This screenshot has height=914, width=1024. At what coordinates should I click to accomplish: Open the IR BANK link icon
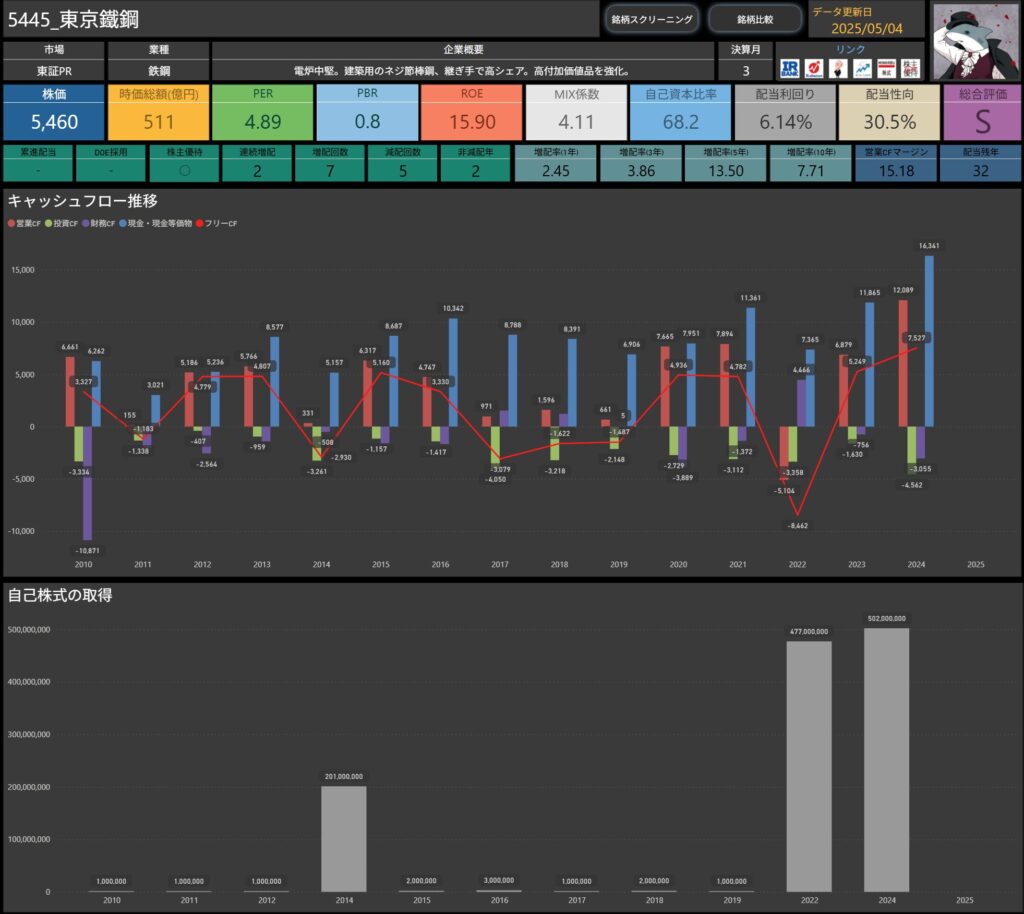click(x=790, y=69)
